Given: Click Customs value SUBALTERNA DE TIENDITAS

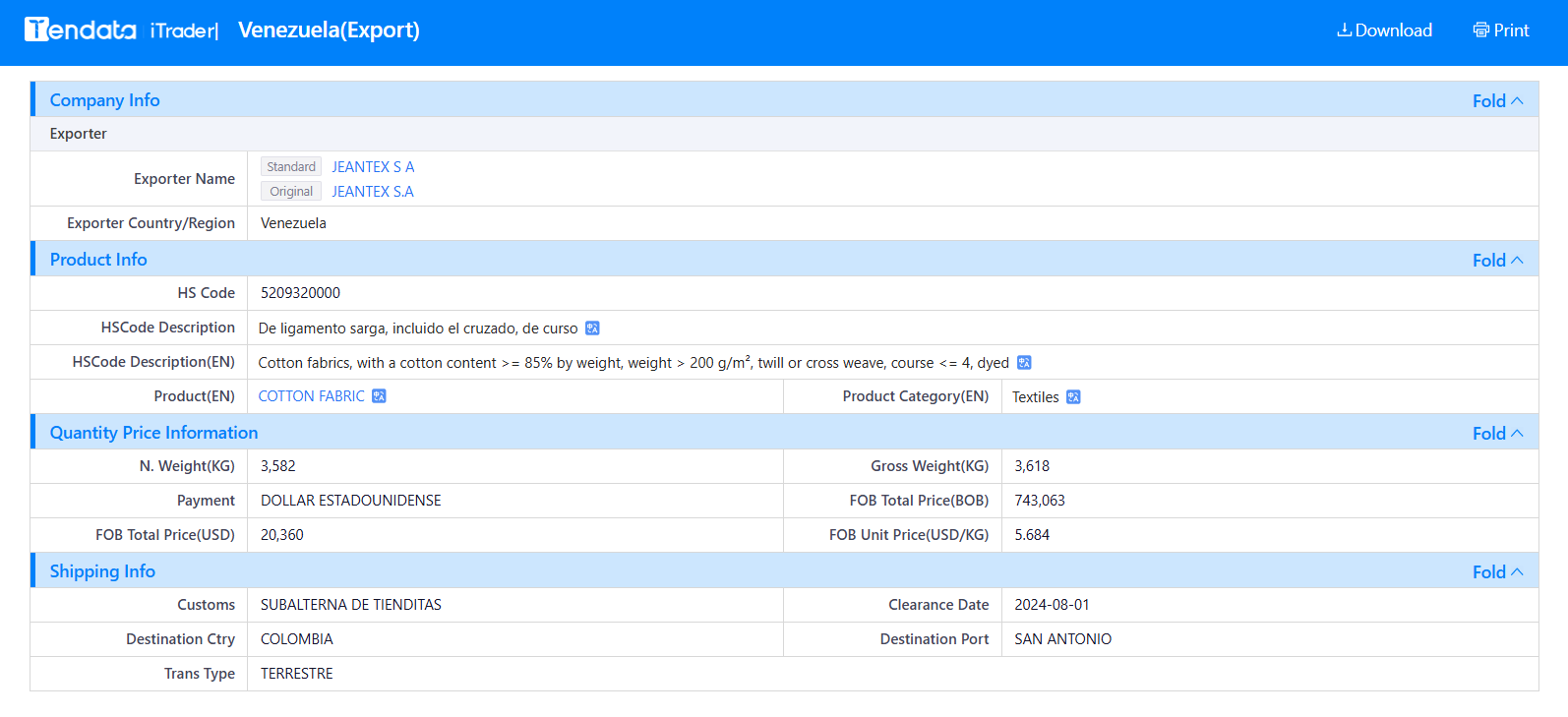Looking at the screenshot, I should 350,605.
